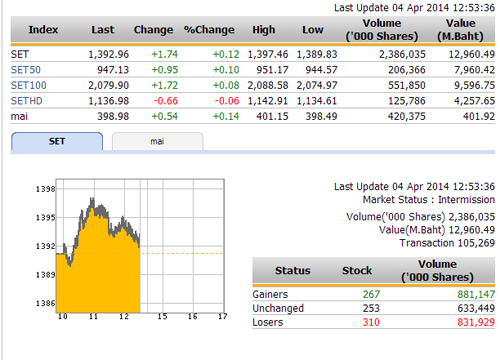Open the SET50 index link
Viewport: 500px width, 360px height.
pyautogui.click(x=26, y=70)
